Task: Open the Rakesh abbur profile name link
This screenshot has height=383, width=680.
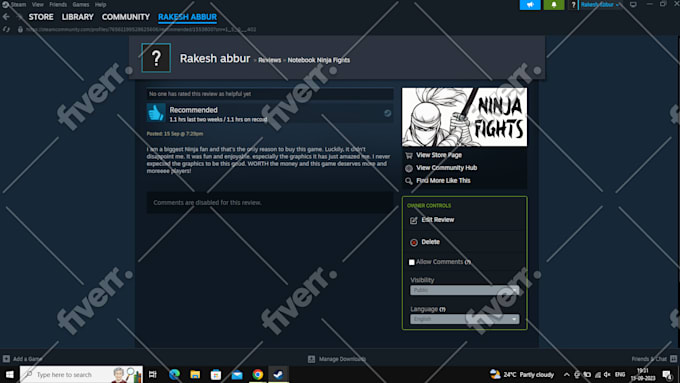Action: 215,58
